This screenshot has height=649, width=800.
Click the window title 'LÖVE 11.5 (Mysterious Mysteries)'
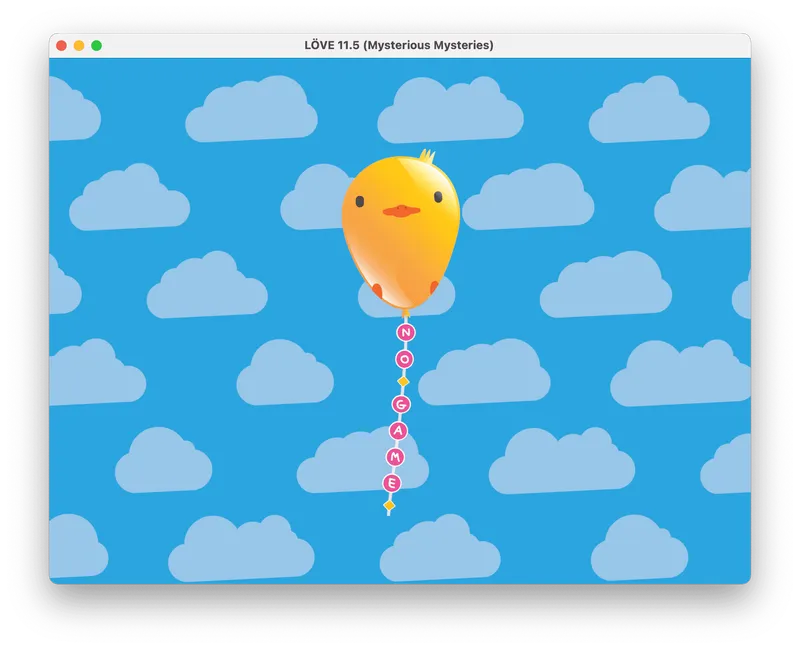pyautogui.click(x=398, y=45)
